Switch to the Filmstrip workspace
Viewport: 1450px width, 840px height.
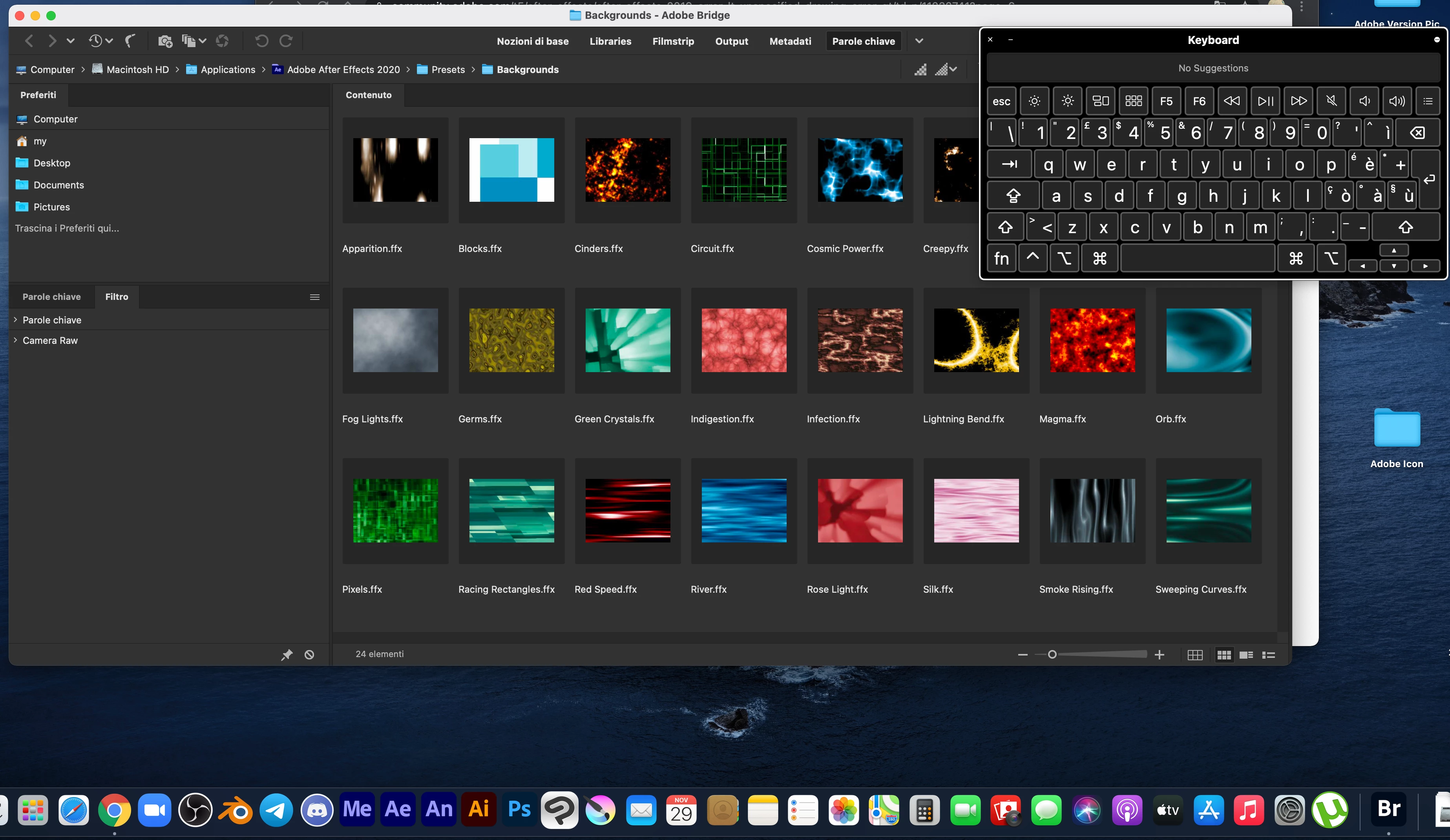click(673, 42)
